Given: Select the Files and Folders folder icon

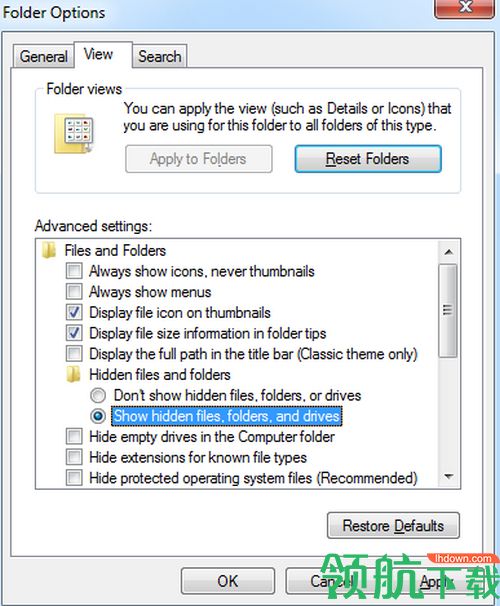Looking at the screenshot, I should pyautogui.click(x=49, y=250).
